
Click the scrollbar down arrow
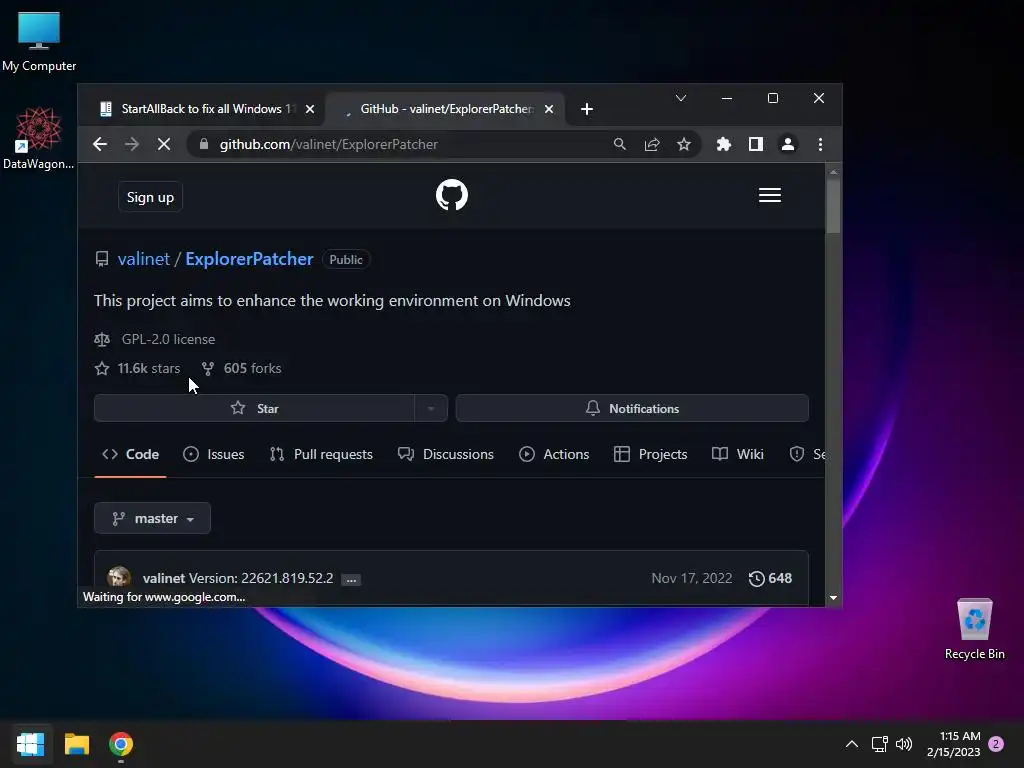[x=833, y=598]
